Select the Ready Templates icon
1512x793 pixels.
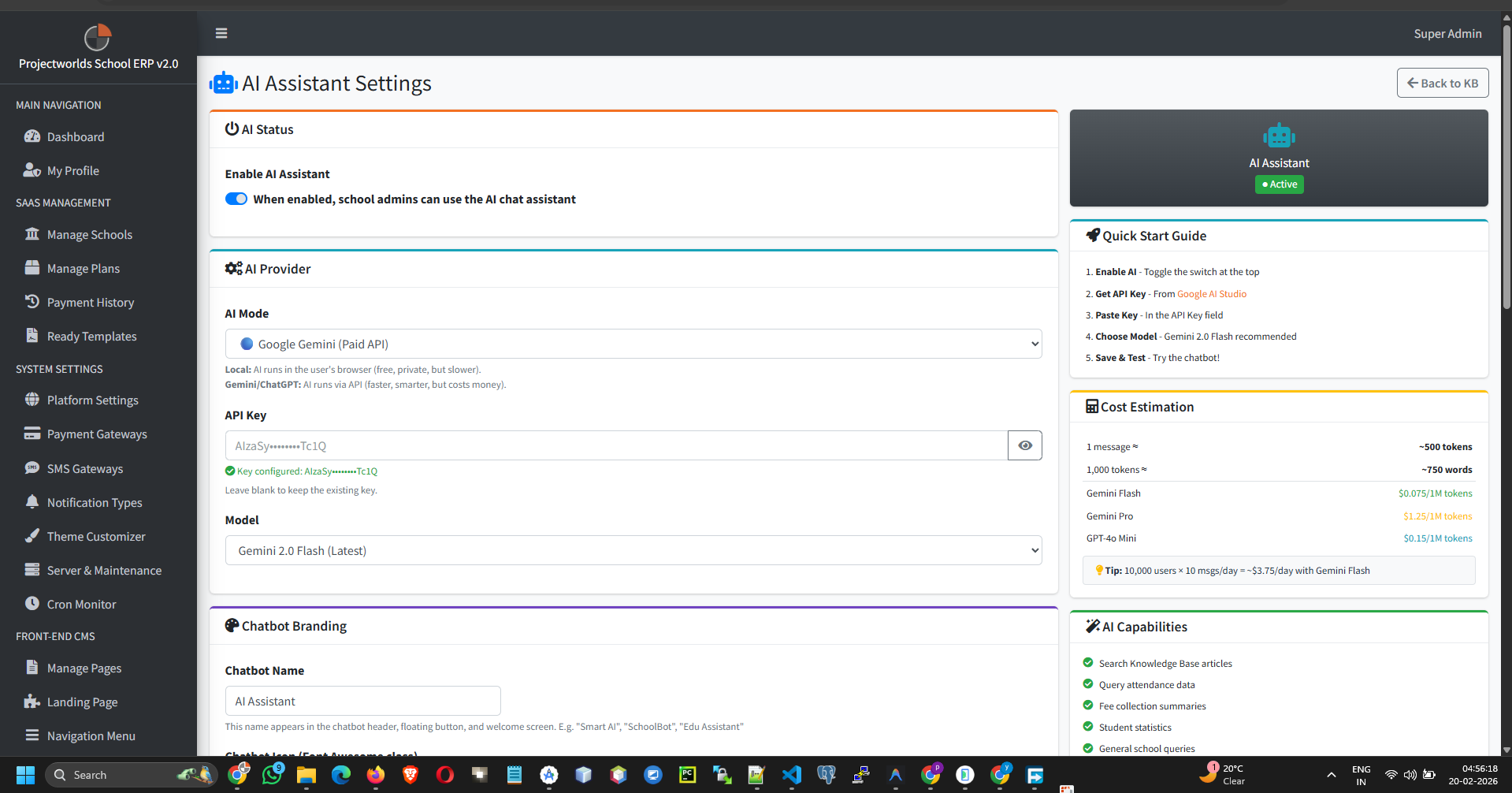32,336
